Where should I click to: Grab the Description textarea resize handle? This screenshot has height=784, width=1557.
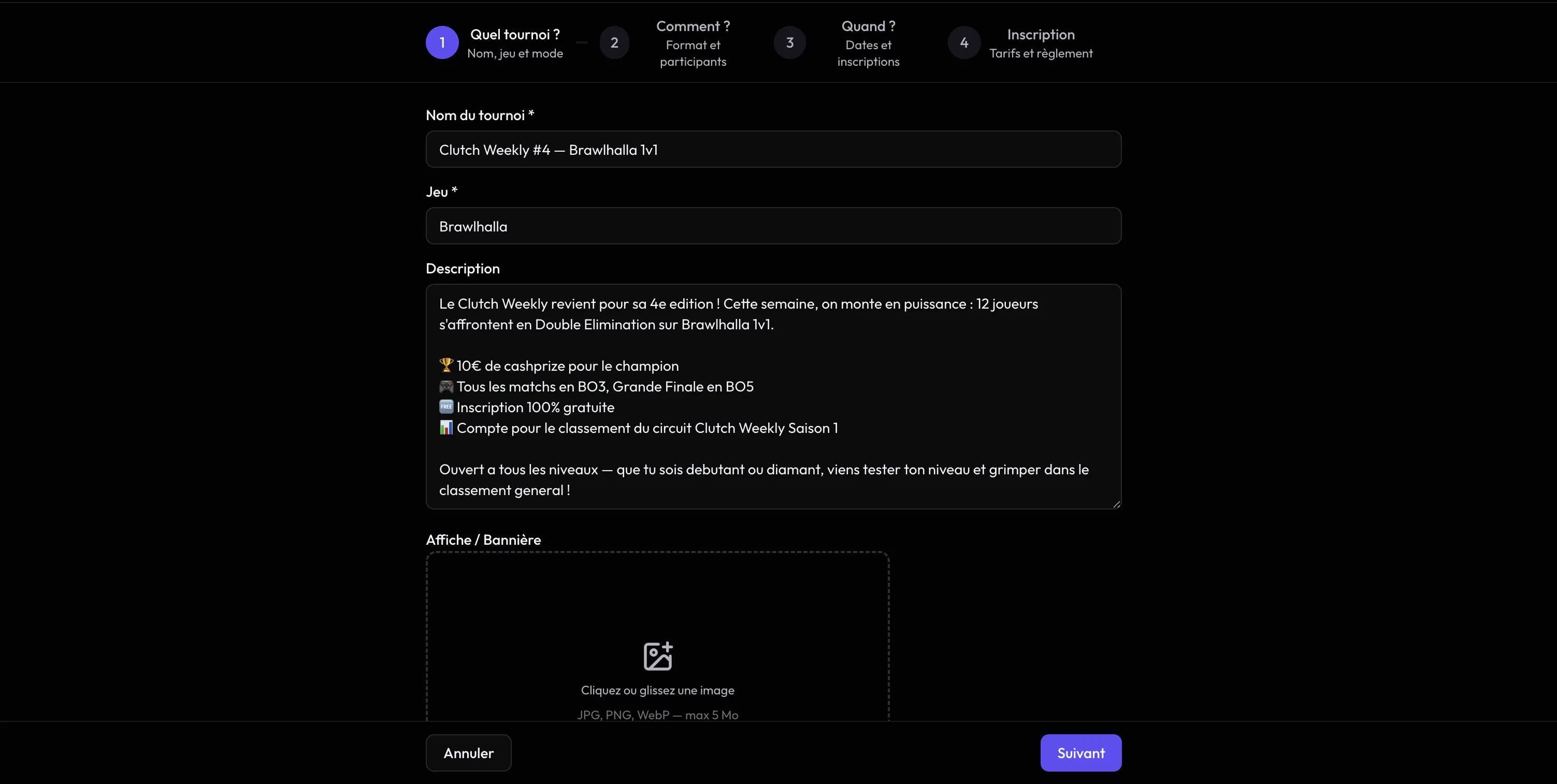[1116, 503]
